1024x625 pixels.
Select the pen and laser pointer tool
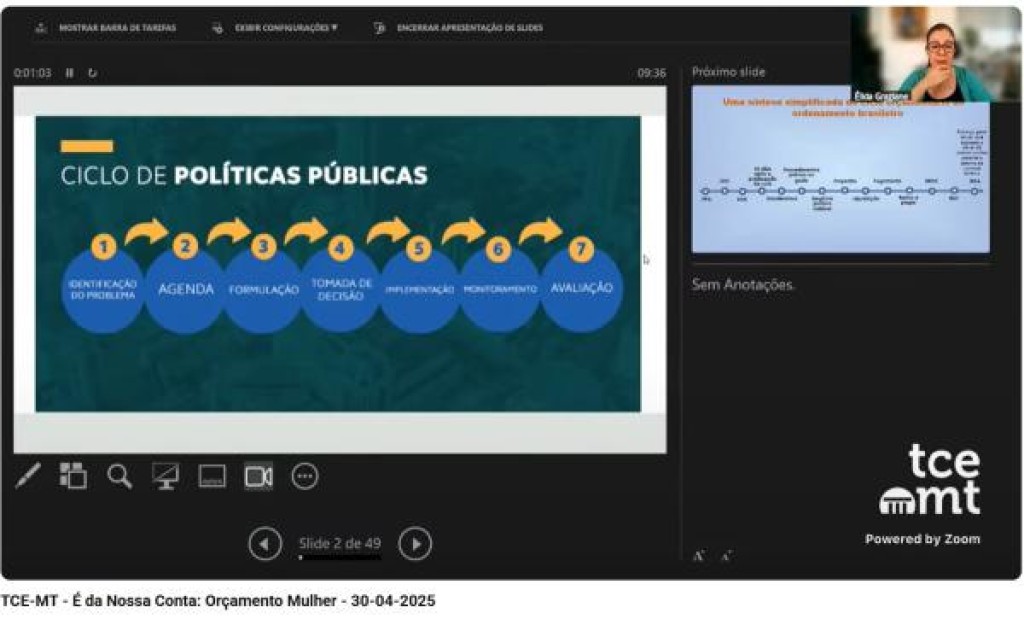pyautogui.click(x=28, y=476)
